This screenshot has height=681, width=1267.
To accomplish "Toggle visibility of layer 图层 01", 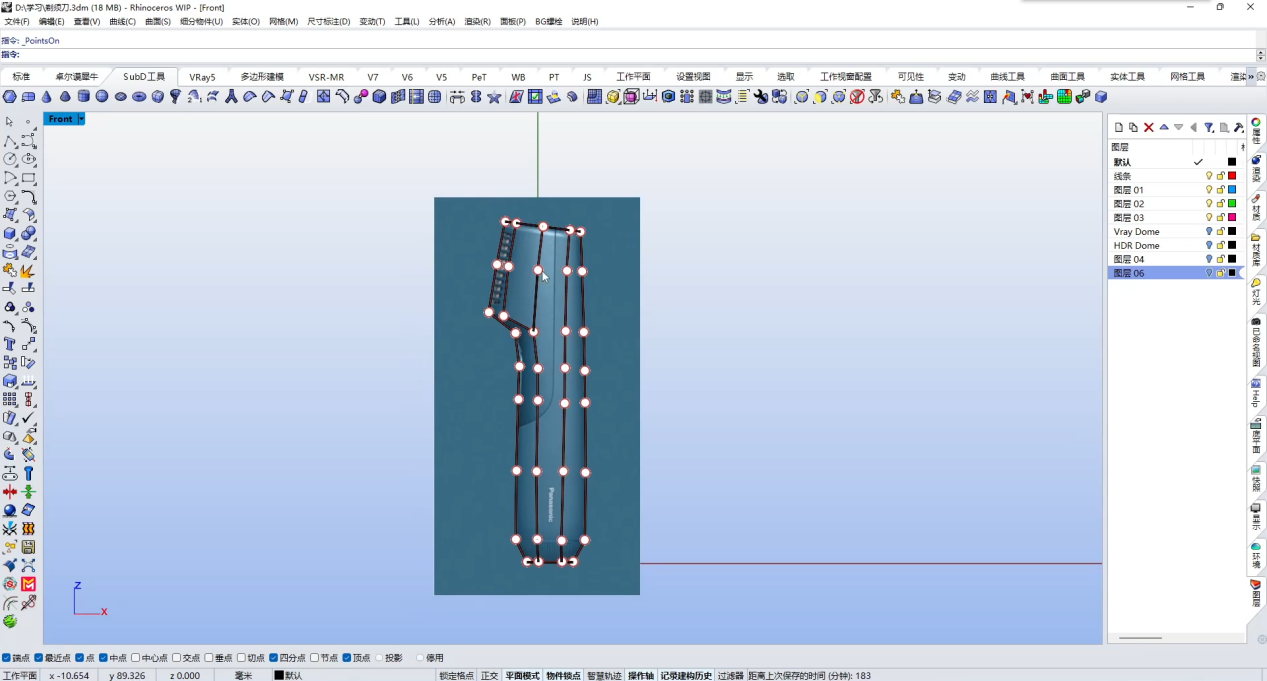I will pos(1209,190).
